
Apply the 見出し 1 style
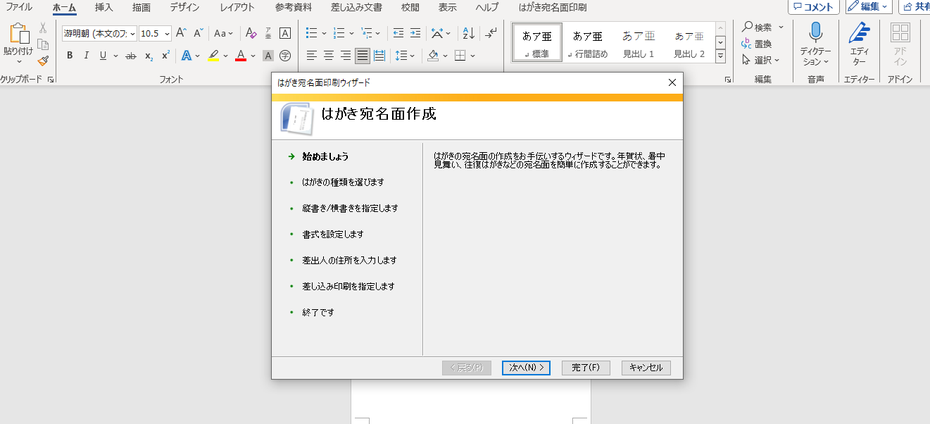click(x=638, y=43)
